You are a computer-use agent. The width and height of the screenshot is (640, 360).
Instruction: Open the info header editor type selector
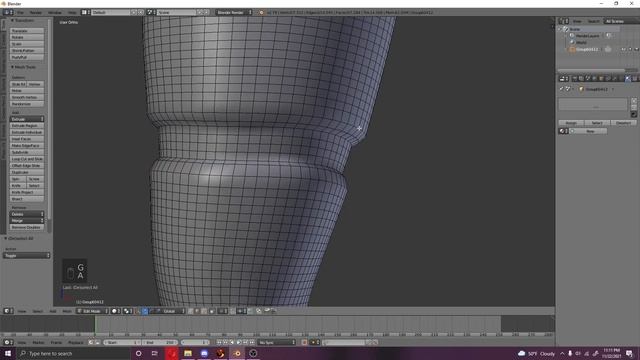(x=8, y=13)
